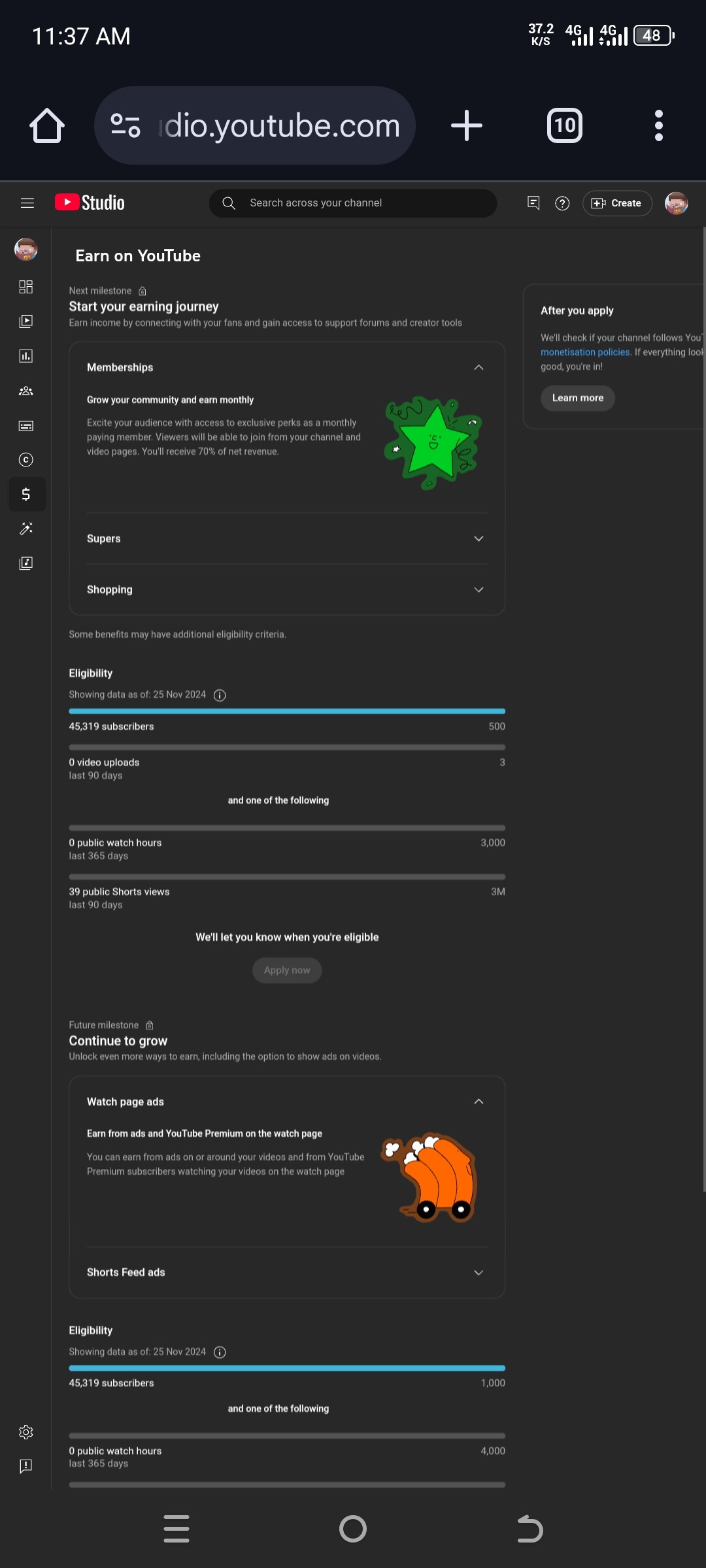Image resolution: width=706 pixels, height=1568 pixels.
Task: Open site settings icon in address bar
Action: 126,125
